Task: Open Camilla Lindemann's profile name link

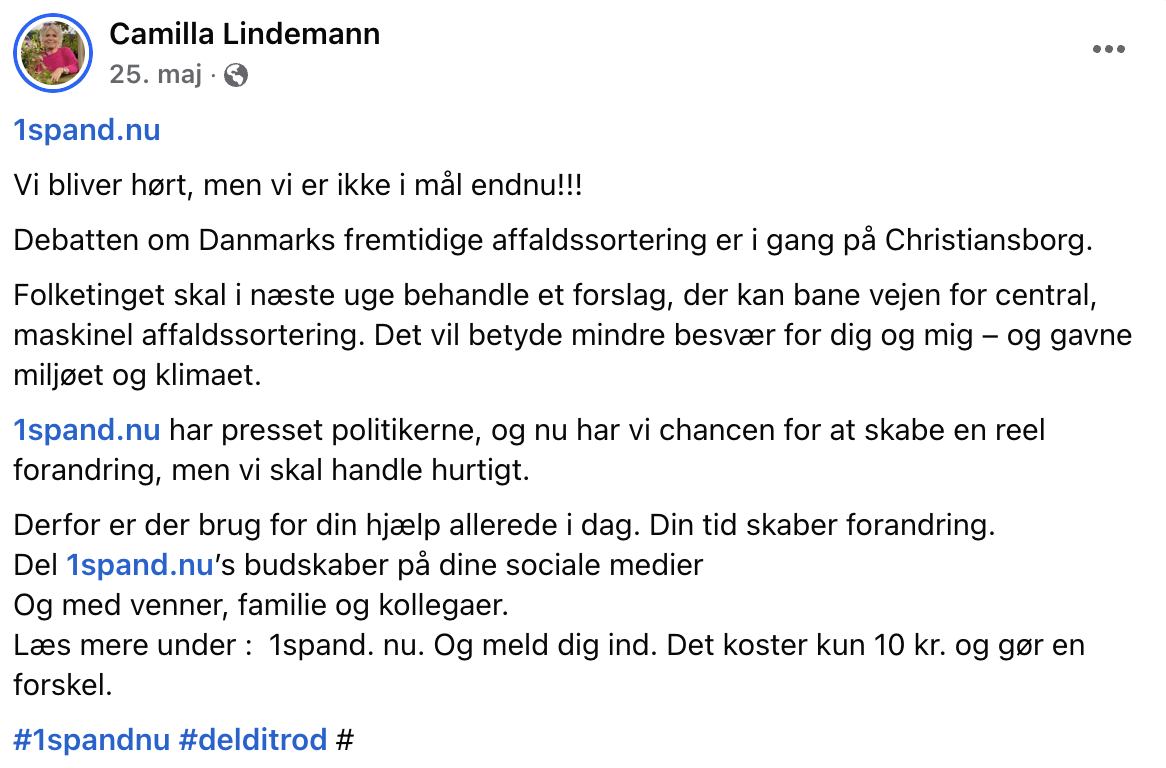Action: click(245, 34)
